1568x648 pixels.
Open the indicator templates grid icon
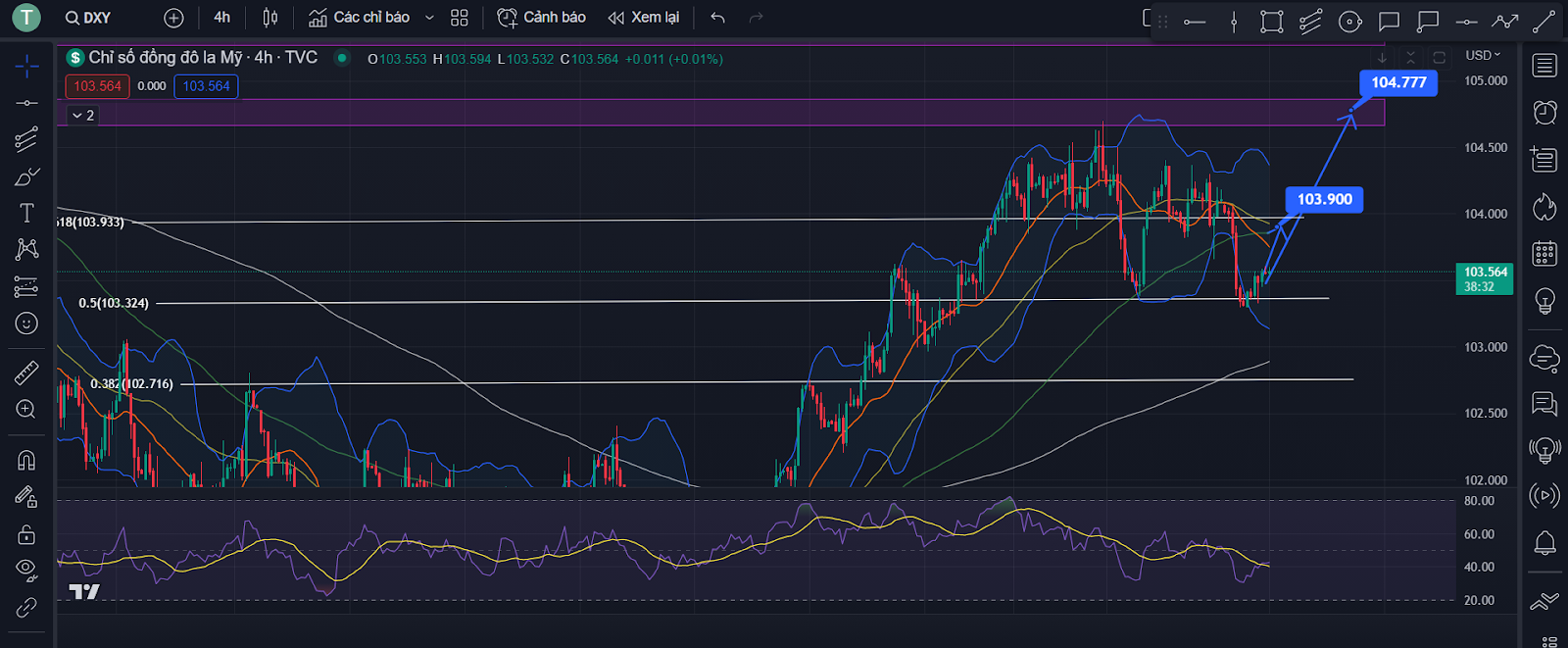click(460, 18)
